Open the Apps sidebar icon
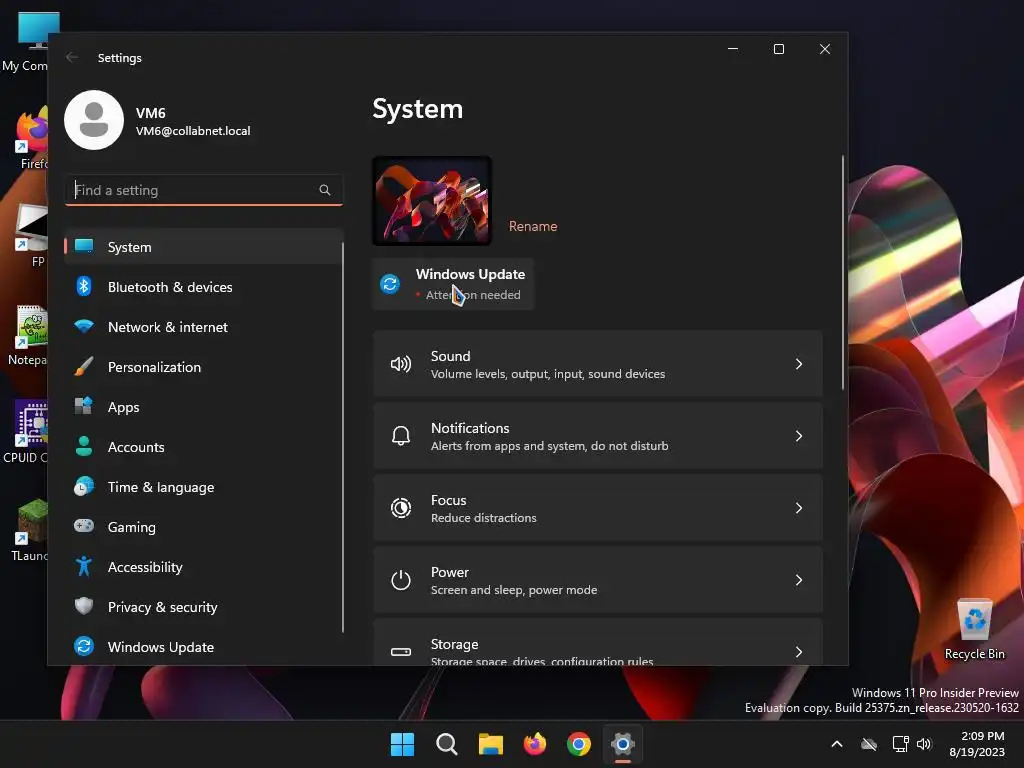 point(84,406)
